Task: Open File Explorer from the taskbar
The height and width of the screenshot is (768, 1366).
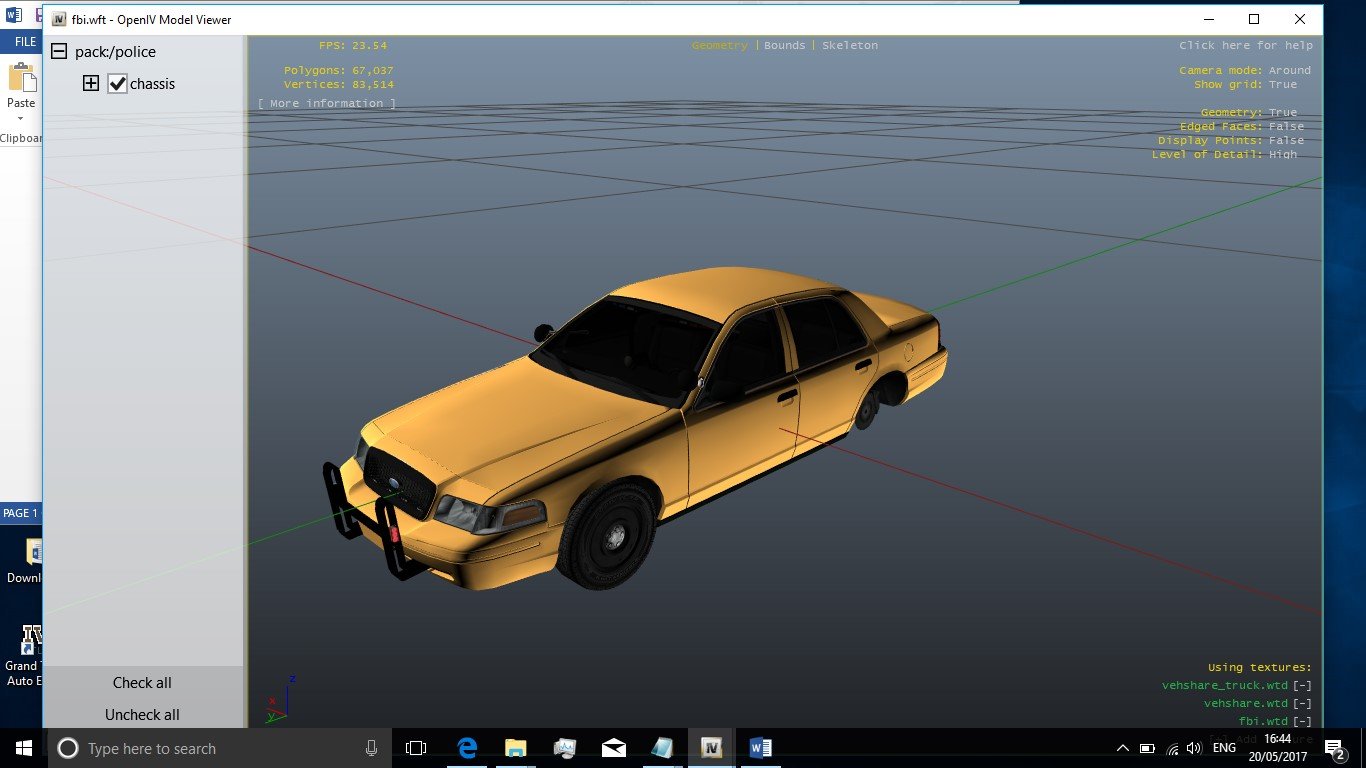Action: pyautogui.click(x=515, y=748)
